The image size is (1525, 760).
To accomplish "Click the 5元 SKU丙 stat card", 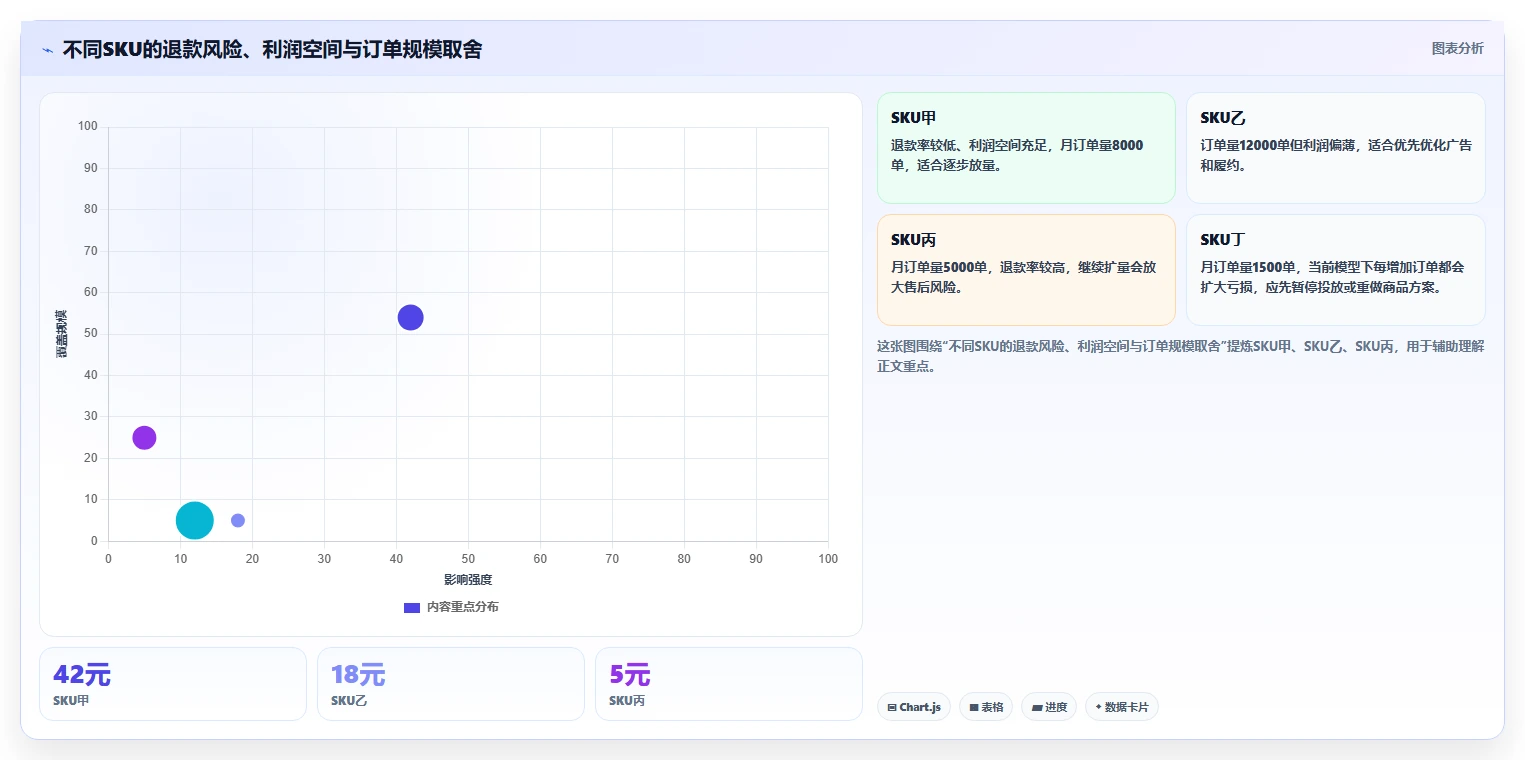I will click(x=728, y=684).
